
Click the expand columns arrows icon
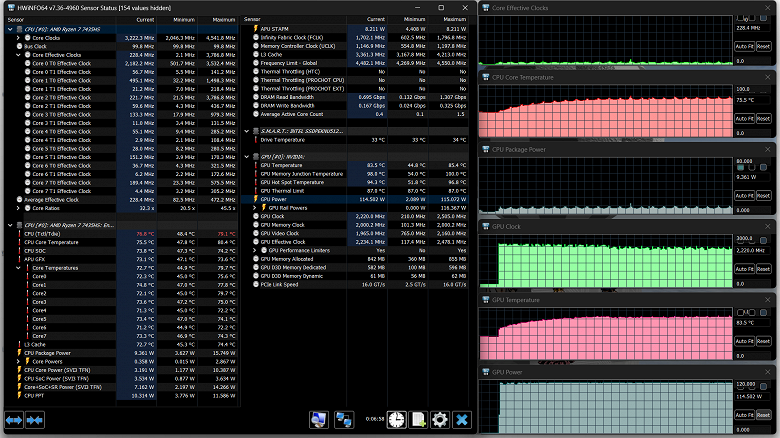[15, 420]
